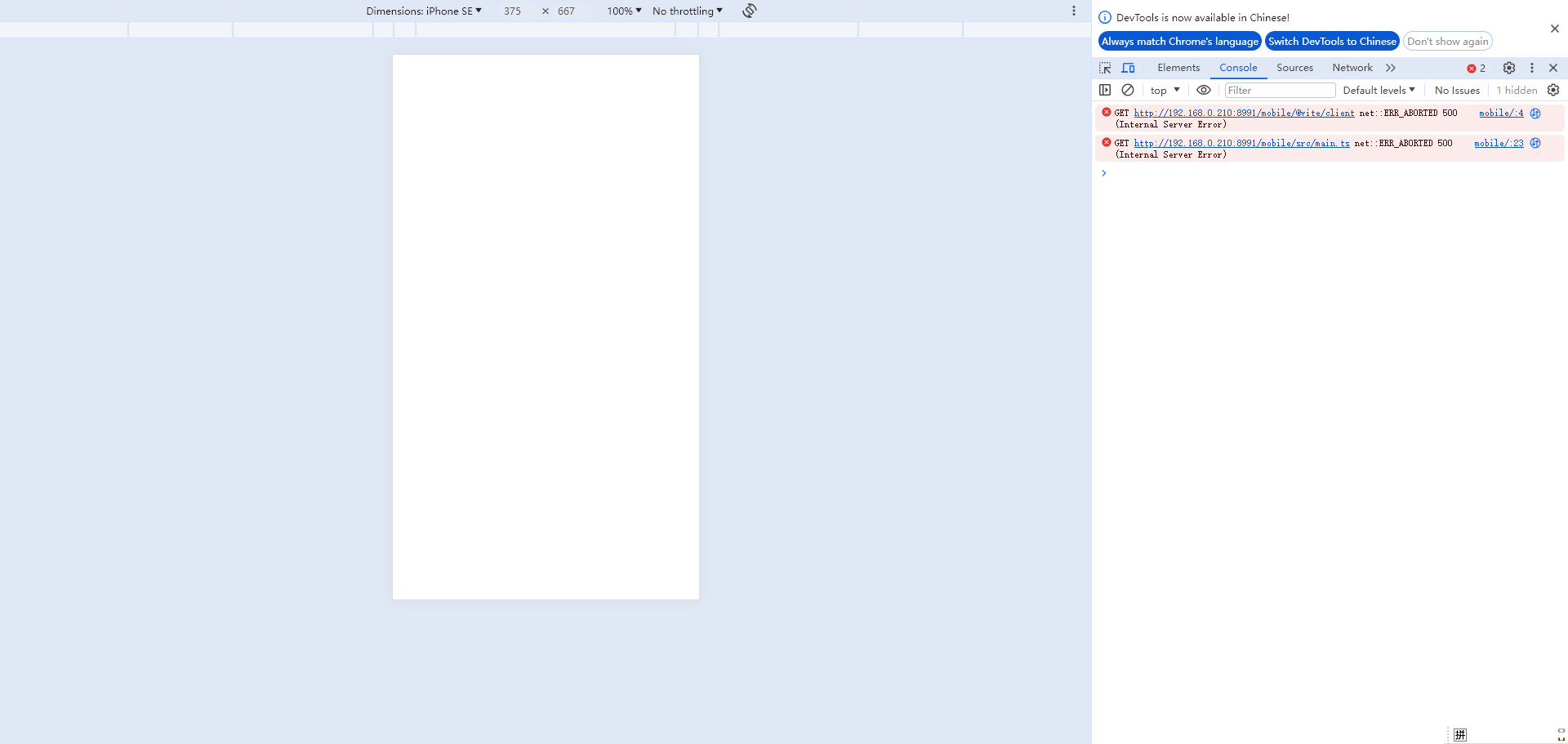Open the No throttling dropdown
This screenshot has width=1568, height=744.
(x=688, y=11)
